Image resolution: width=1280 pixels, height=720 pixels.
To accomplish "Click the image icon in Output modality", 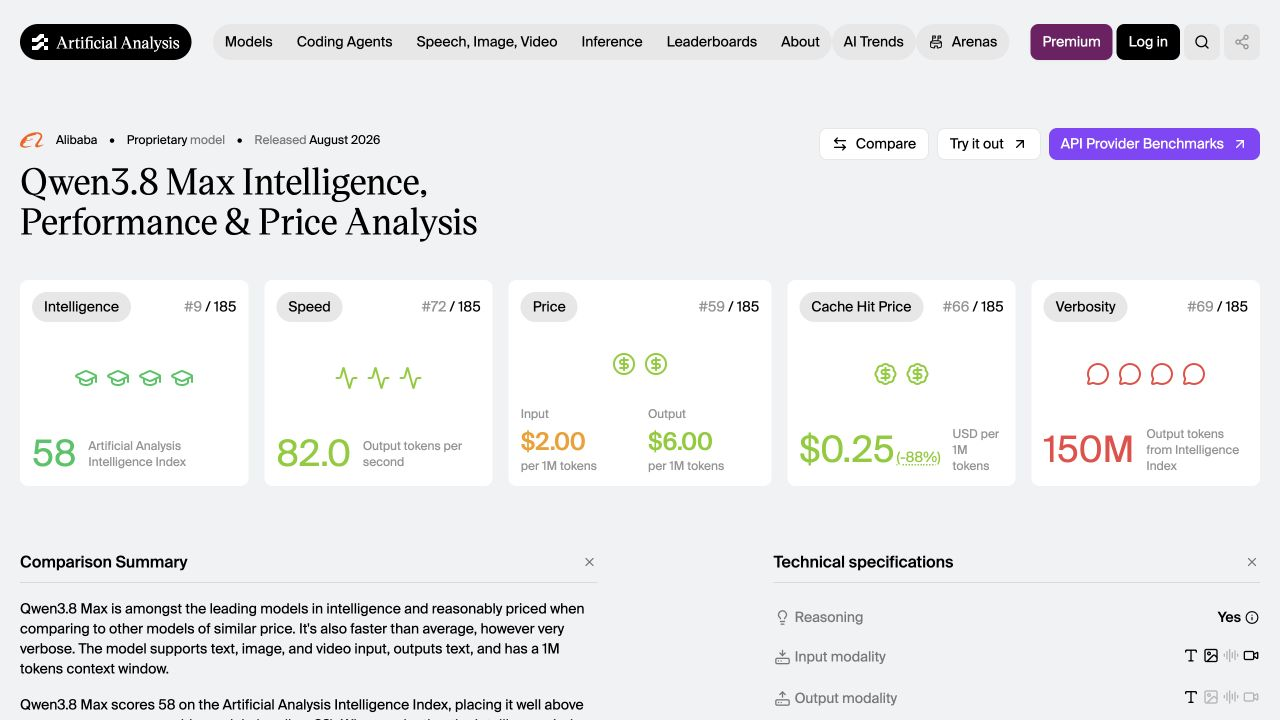I will (x=1211, y=697).
